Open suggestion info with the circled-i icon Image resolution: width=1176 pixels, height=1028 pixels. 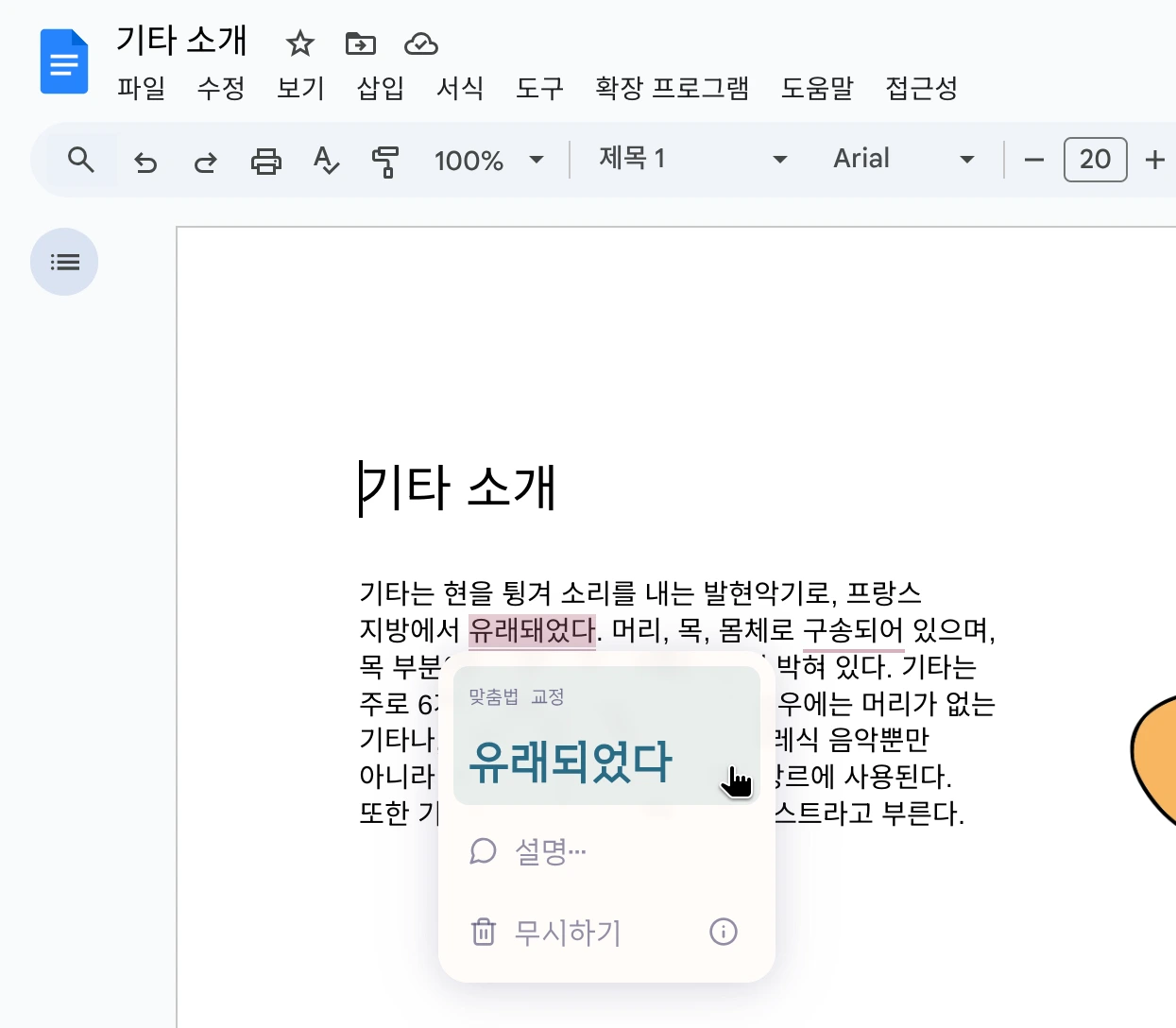pos(723,933)
